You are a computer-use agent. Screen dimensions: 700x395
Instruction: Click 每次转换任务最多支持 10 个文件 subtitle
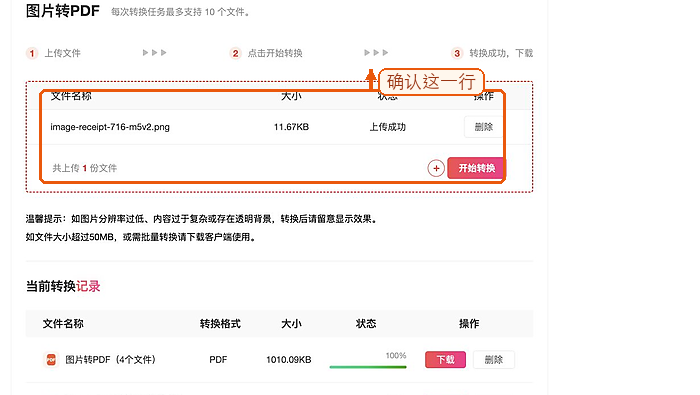180,12
